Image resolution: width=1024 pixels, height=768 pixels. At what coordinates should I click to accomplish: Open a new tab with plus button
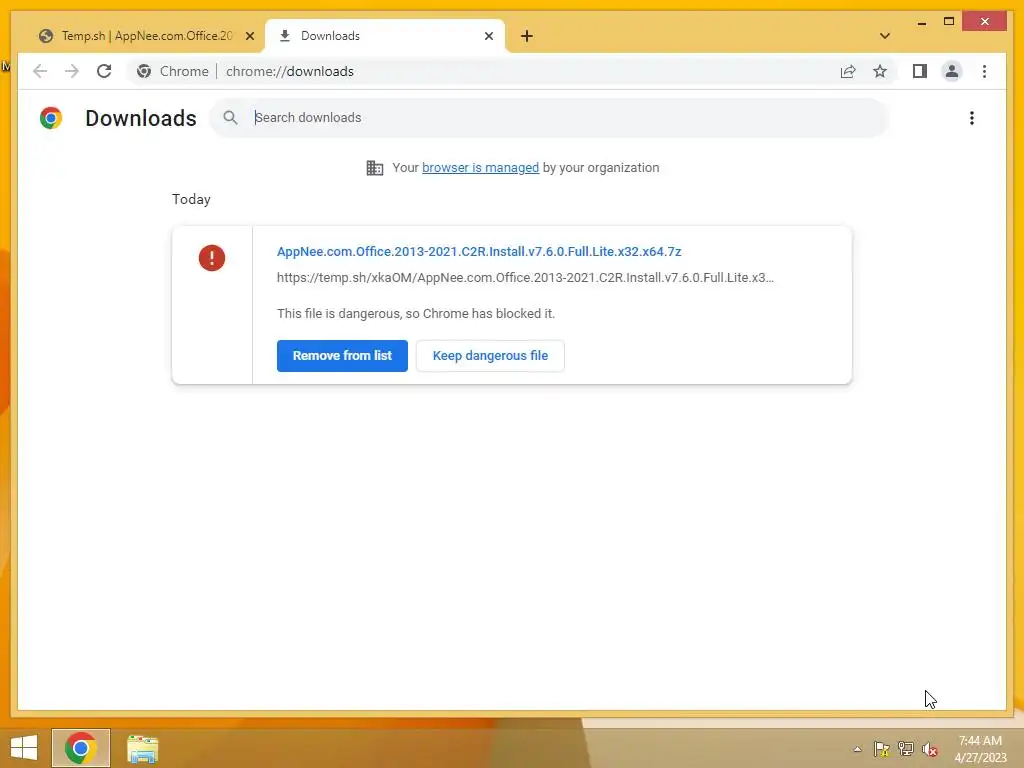[526, 36]
